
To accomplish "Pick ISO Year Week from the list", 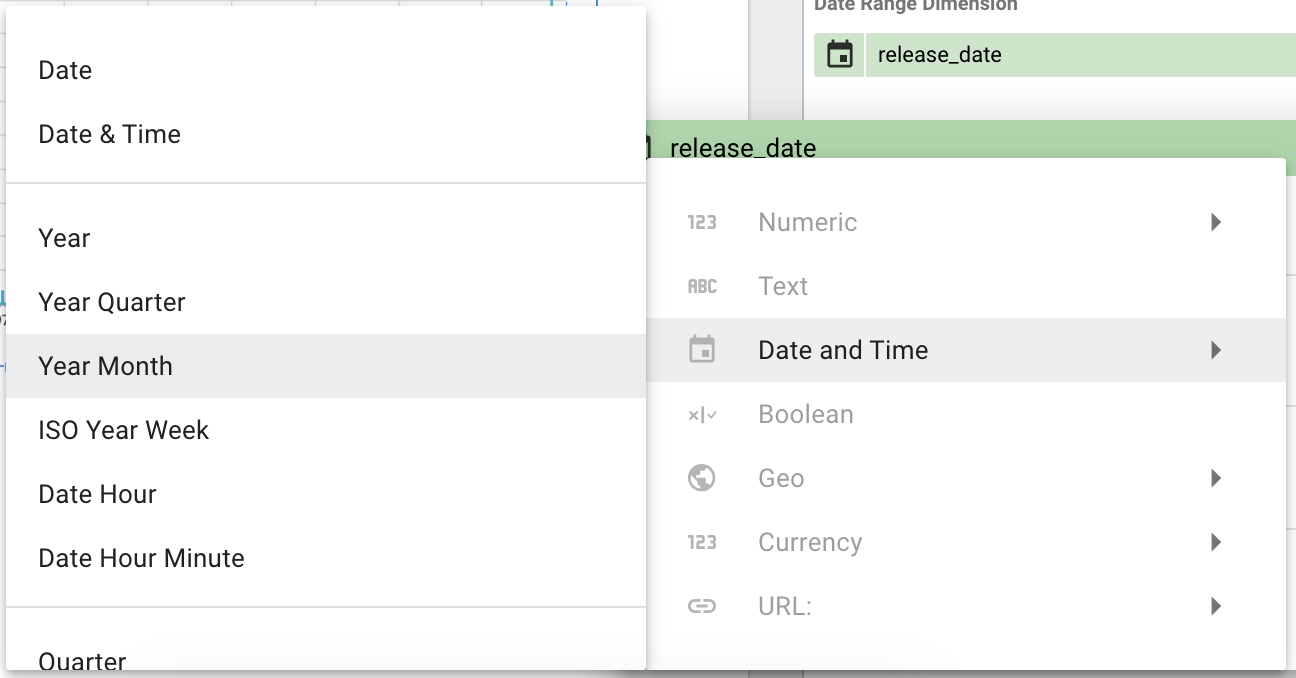I will 124,430.
